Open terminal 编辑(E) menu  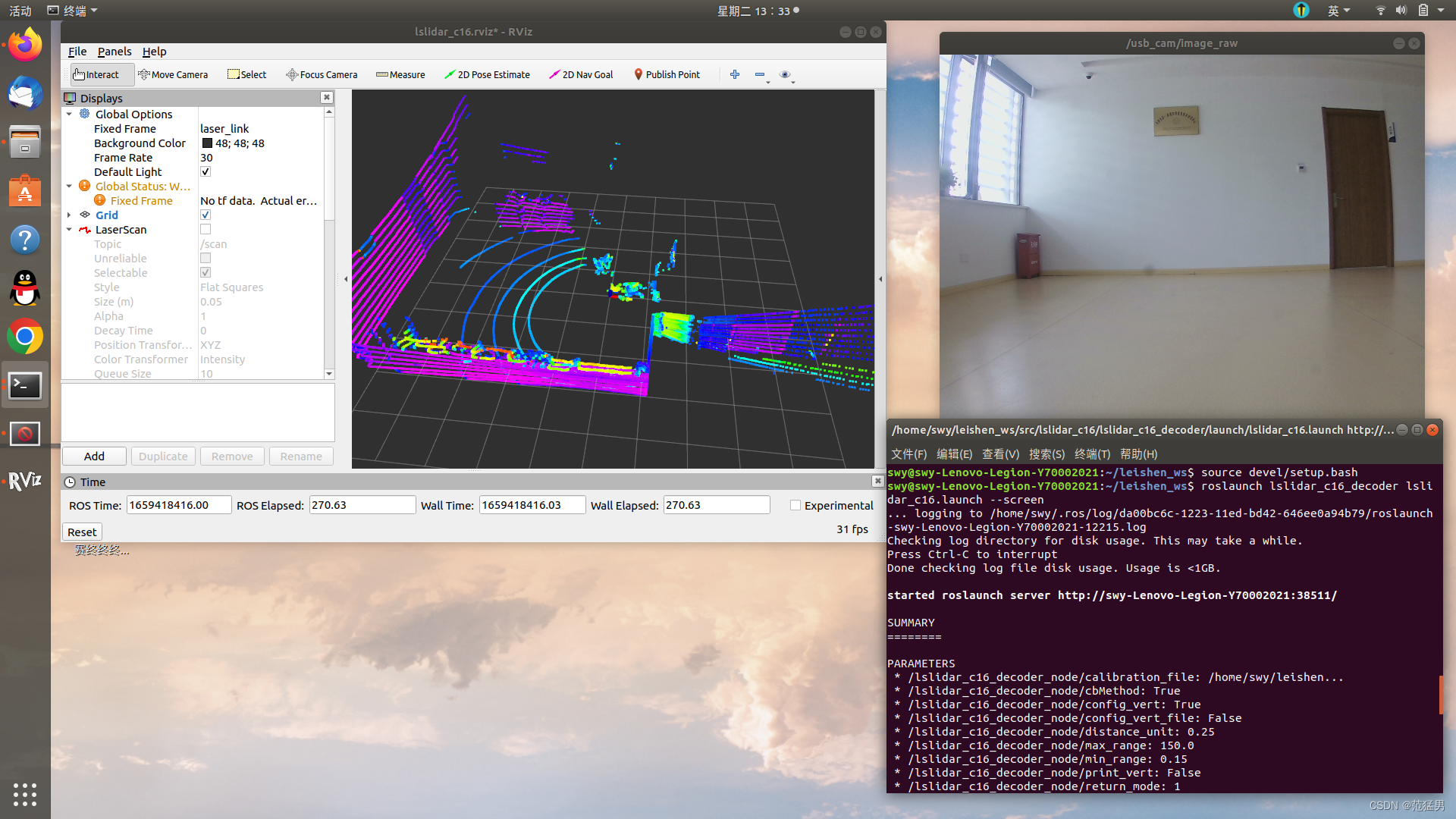954,454
